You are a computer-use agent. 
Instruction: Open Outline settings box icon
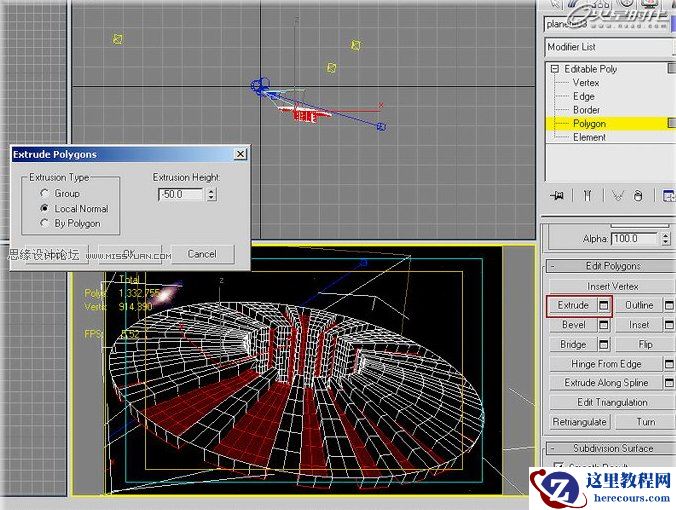(668, 305)
